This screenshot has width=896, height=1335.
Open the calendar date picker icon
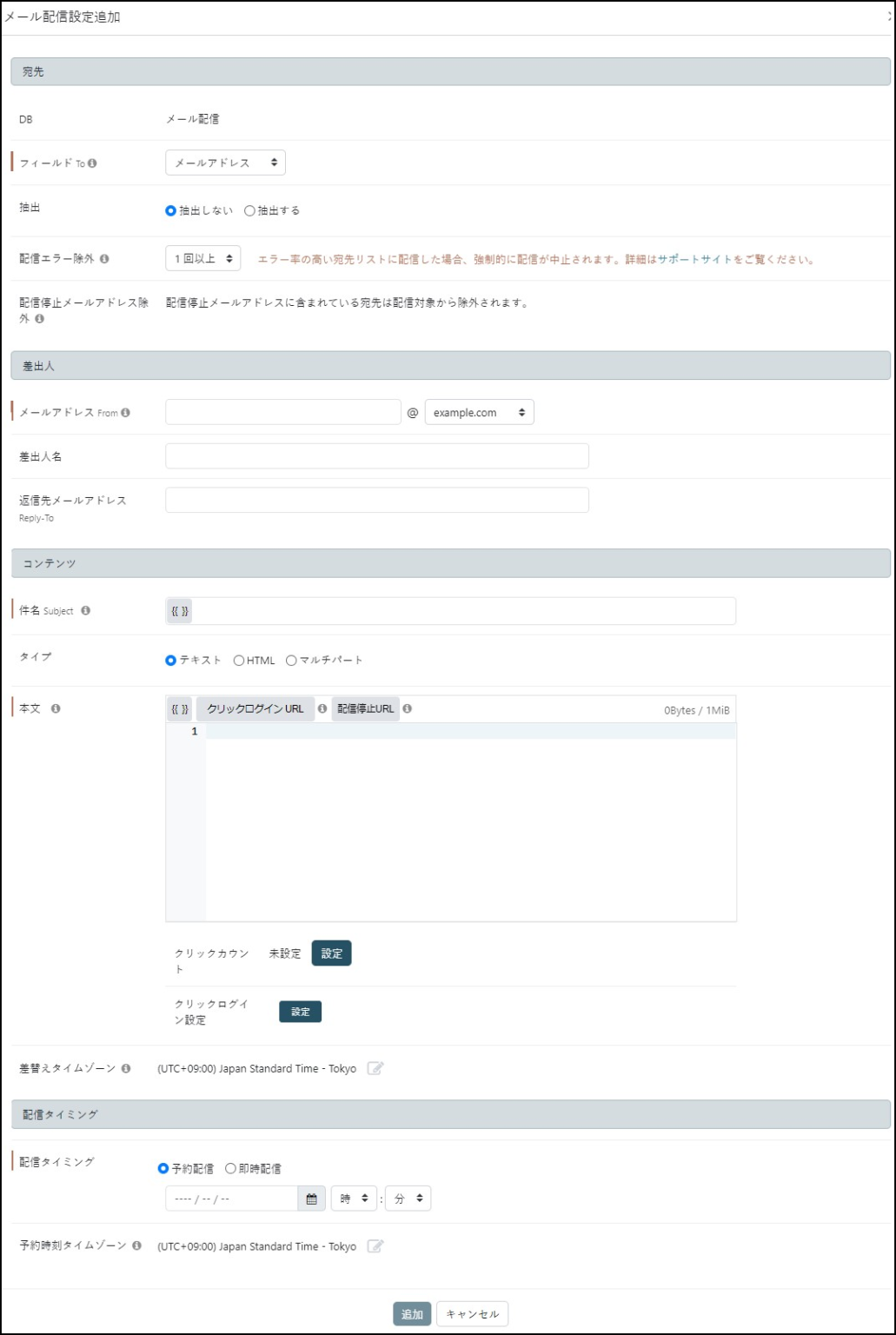(312, 1199)
